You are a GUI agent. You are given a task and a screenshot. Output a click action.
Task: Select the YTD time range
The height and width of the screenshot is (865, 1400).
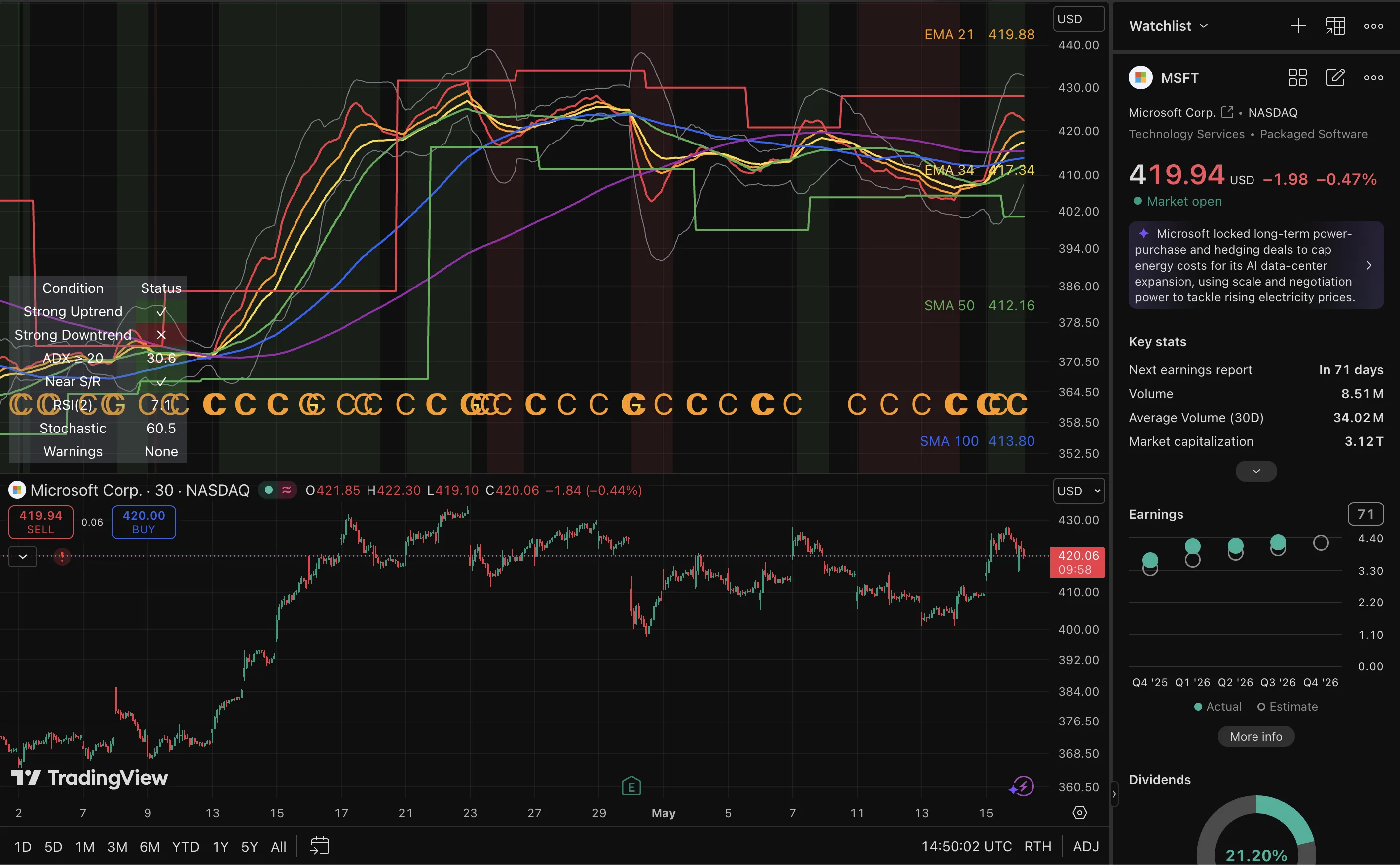coord(185,846)
